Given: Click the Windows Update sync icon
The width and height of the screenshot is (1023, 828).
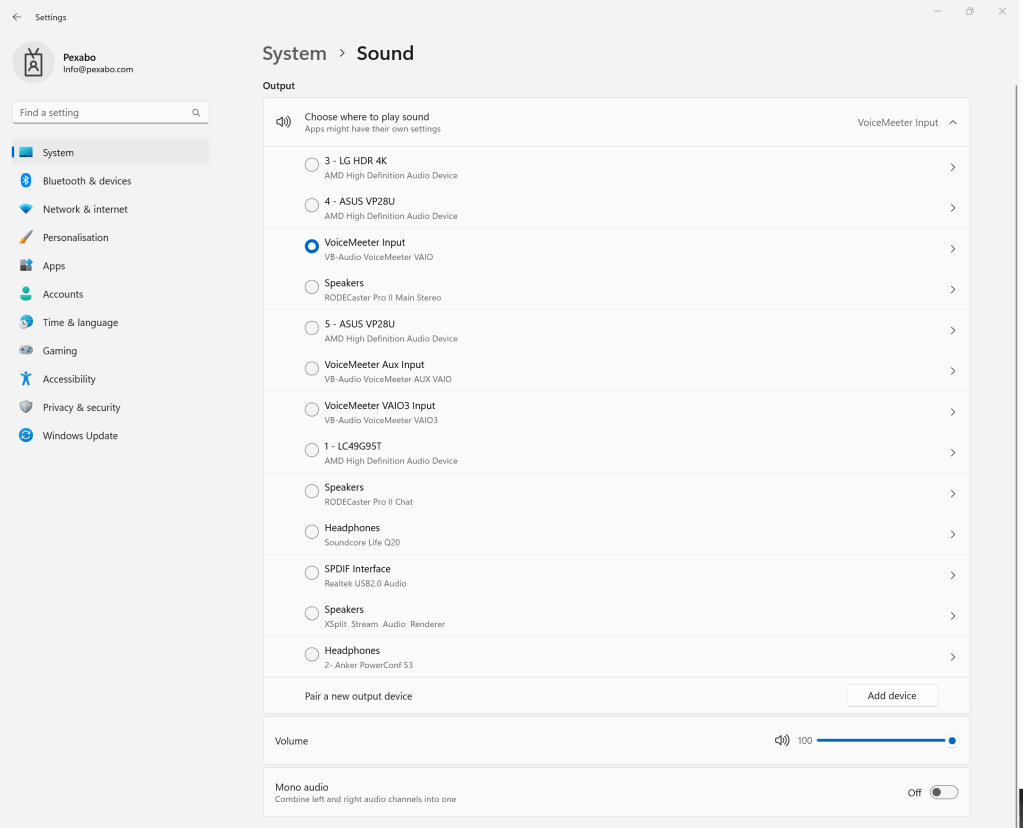Looking at the screenshot, I should (26, 435).
